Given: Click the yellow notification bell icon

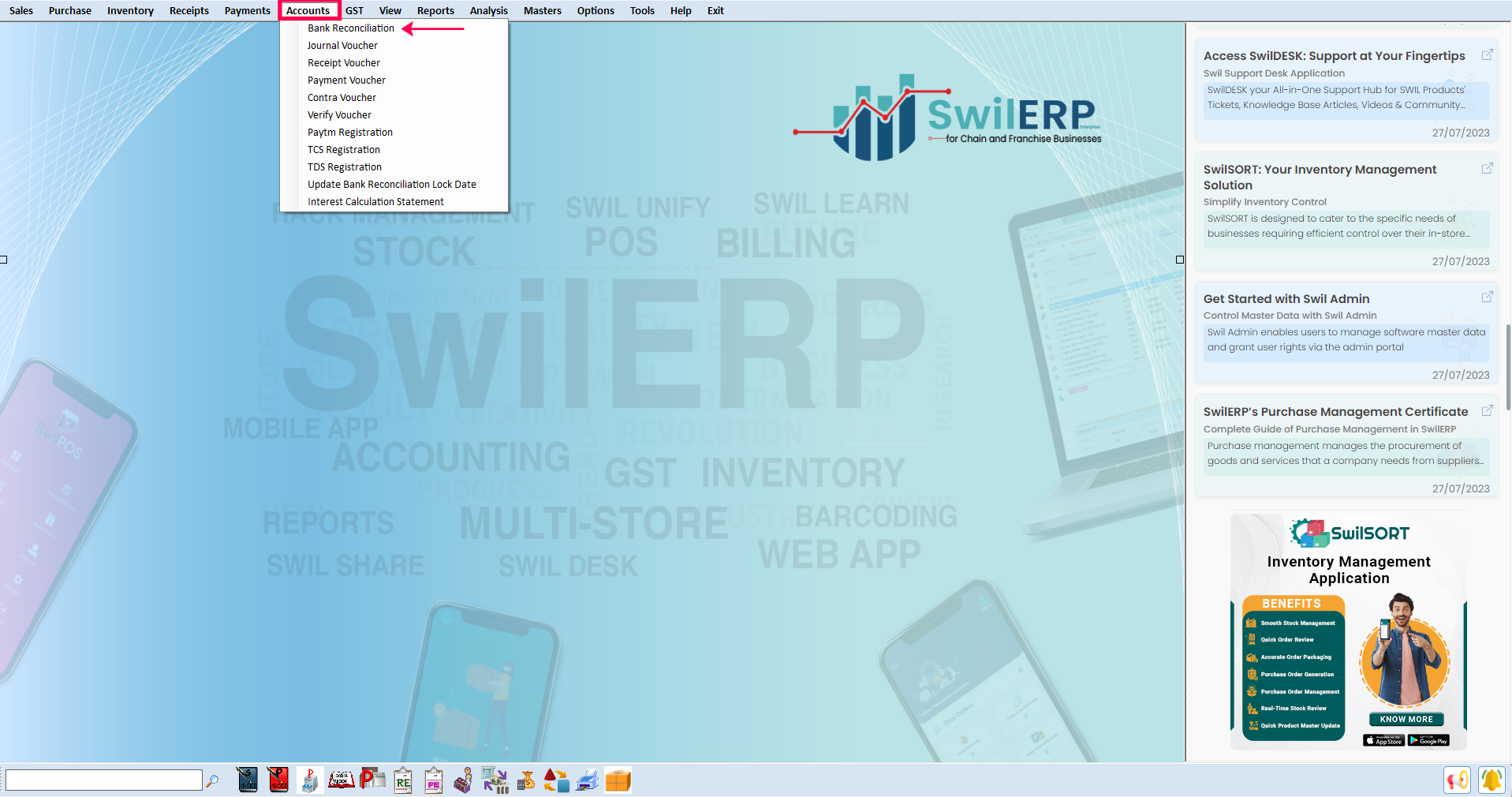Looking at the screenshot, I should [1491, 780].
